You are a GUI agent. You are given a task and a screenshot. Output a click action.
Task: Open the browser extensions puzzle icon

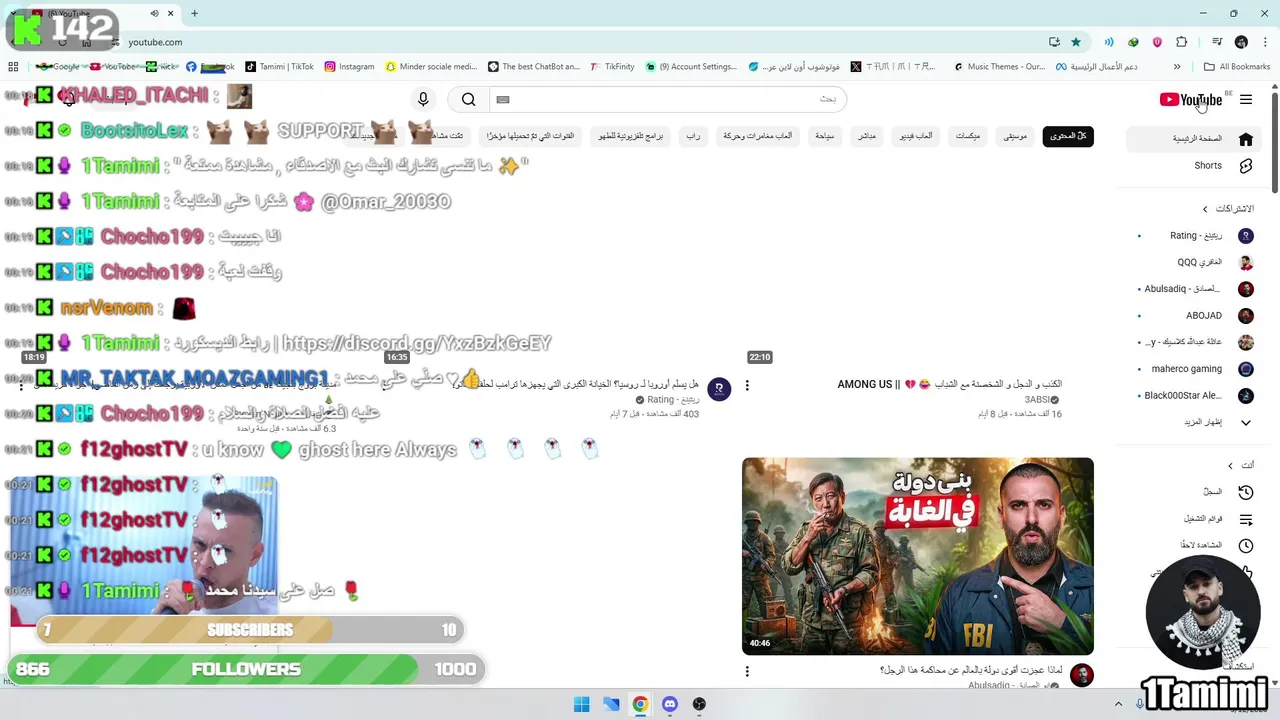tap(1182, 42)
